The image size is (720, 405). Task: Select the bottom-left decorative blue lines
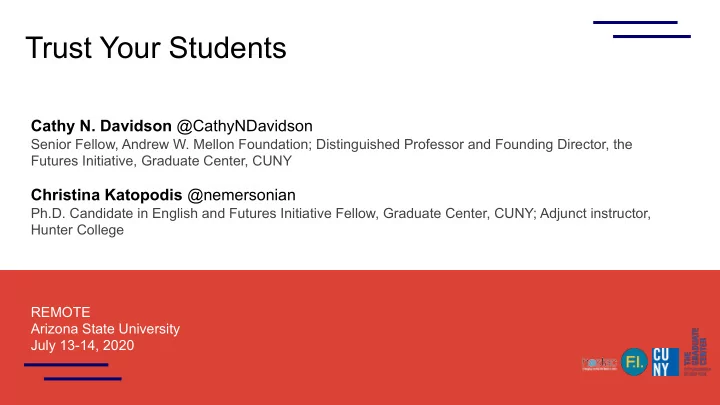pos(73,371)
